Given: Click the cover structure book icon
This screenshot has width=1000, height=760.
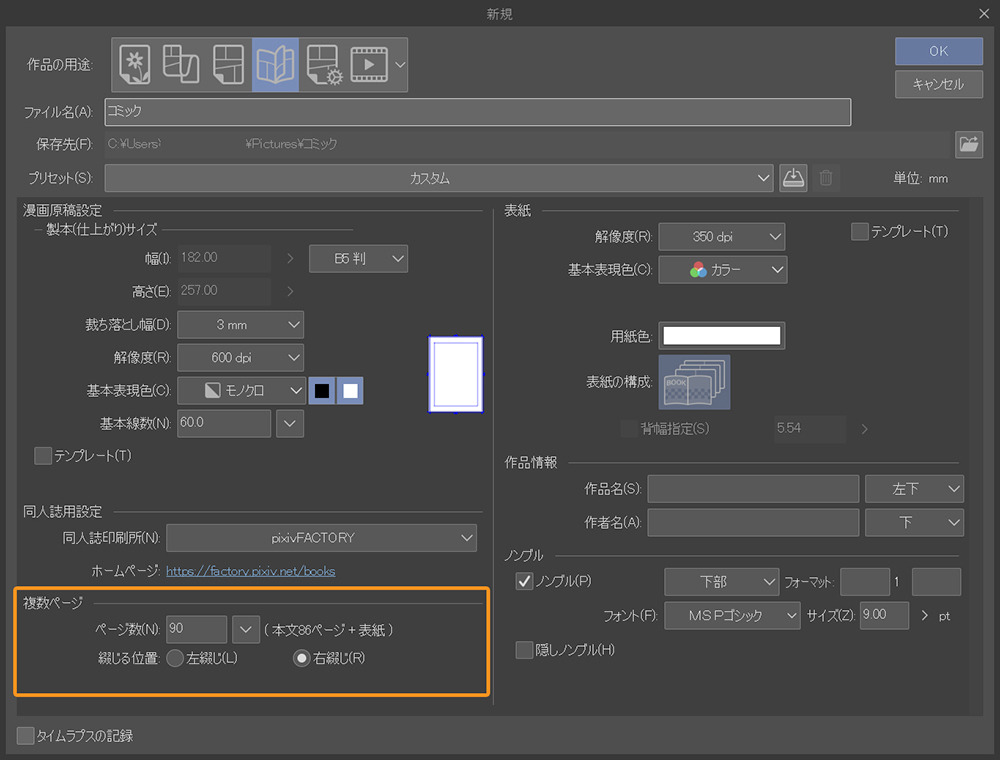Looking at the screenshot, I should (694, 382).
